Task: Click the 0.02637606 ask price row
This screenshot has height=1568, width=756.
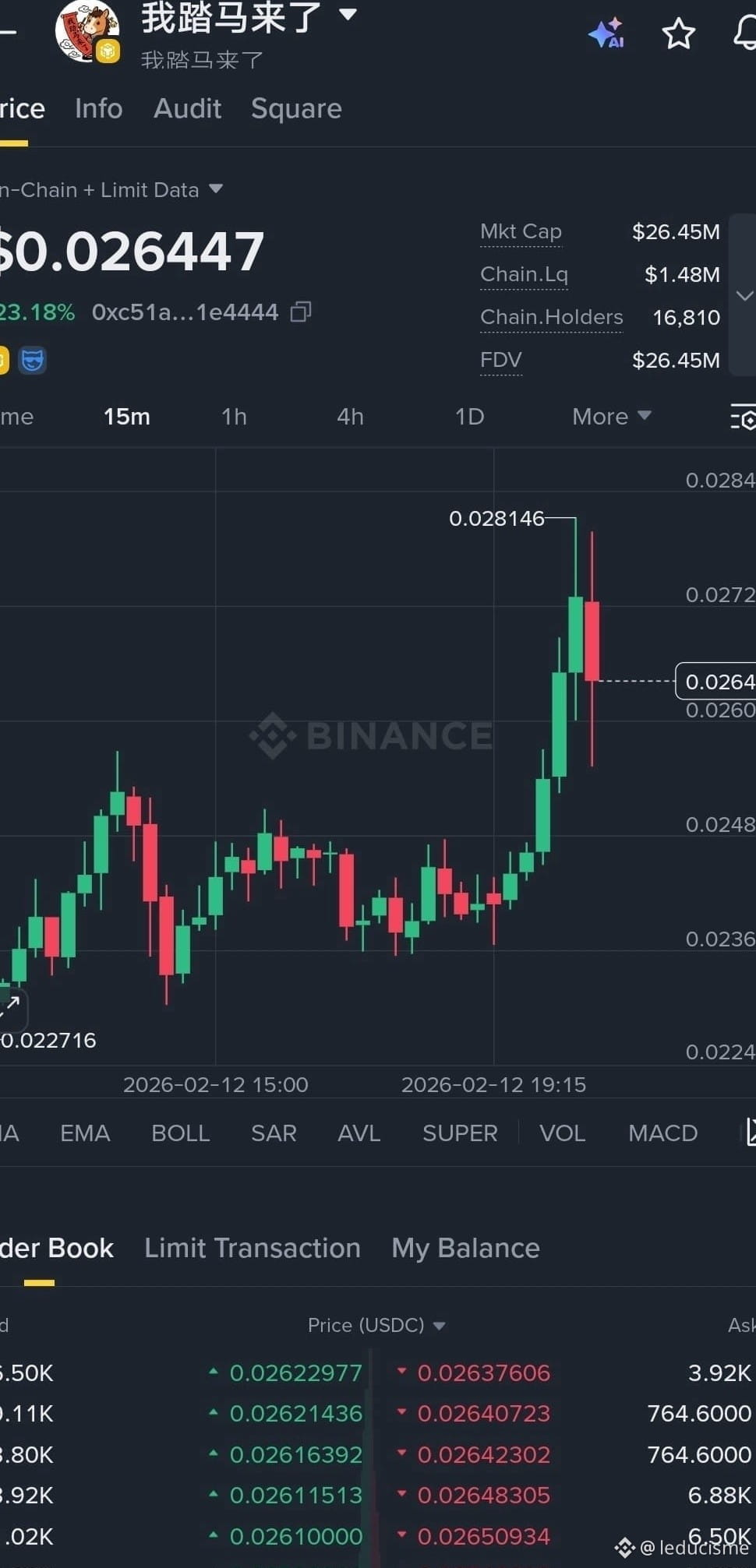Action: [483, 1372]
